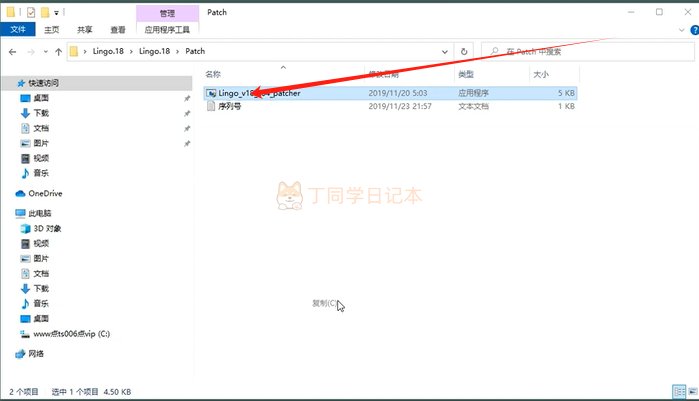Open the 文件 file menu
This screenshot has height=401, width=699.
(x=17, y=30)
